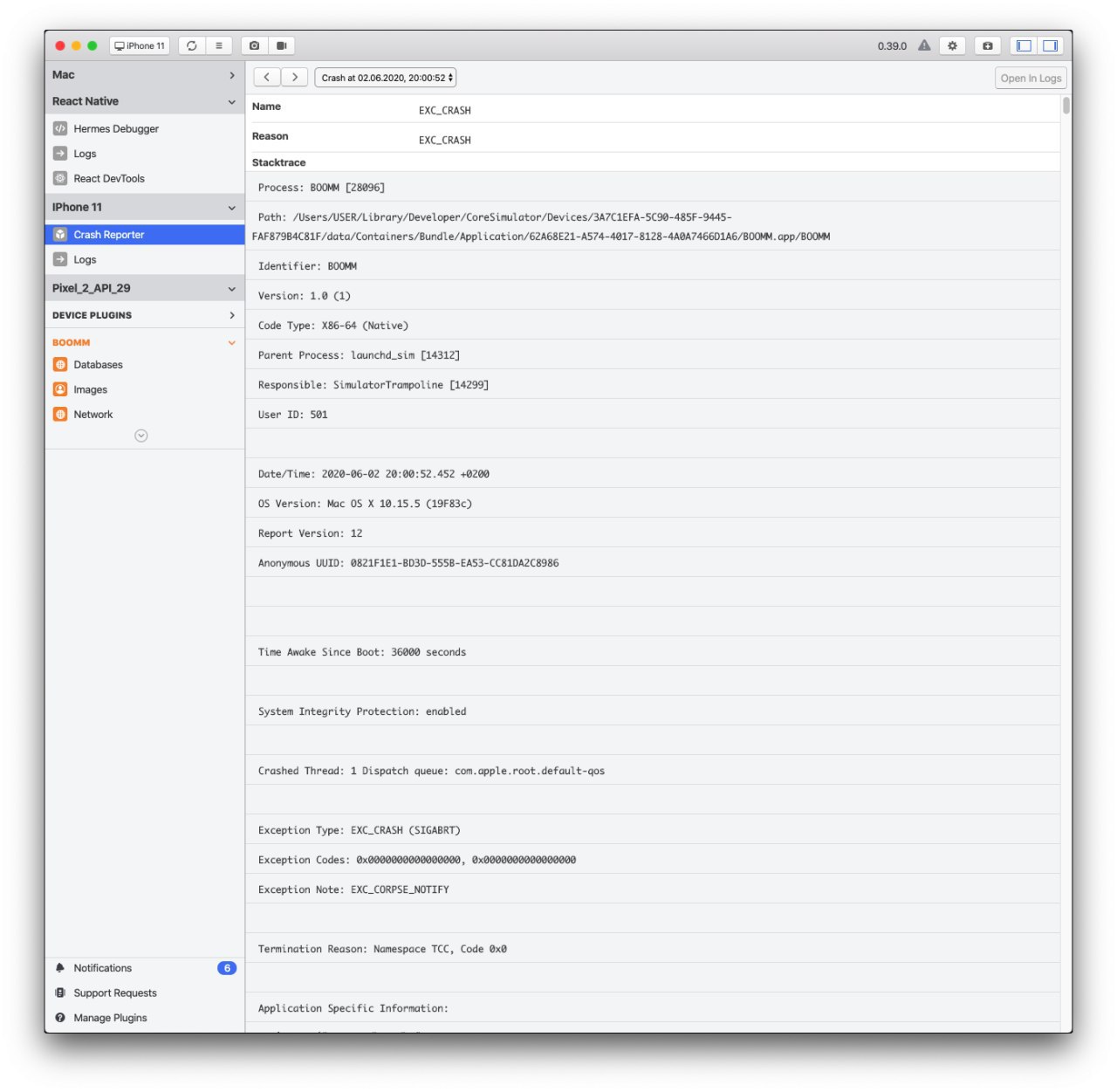Click the Notifications bell icon
Viewport: 1117px width, 1092px height.
pyautogui.click(x=60, y=968)
